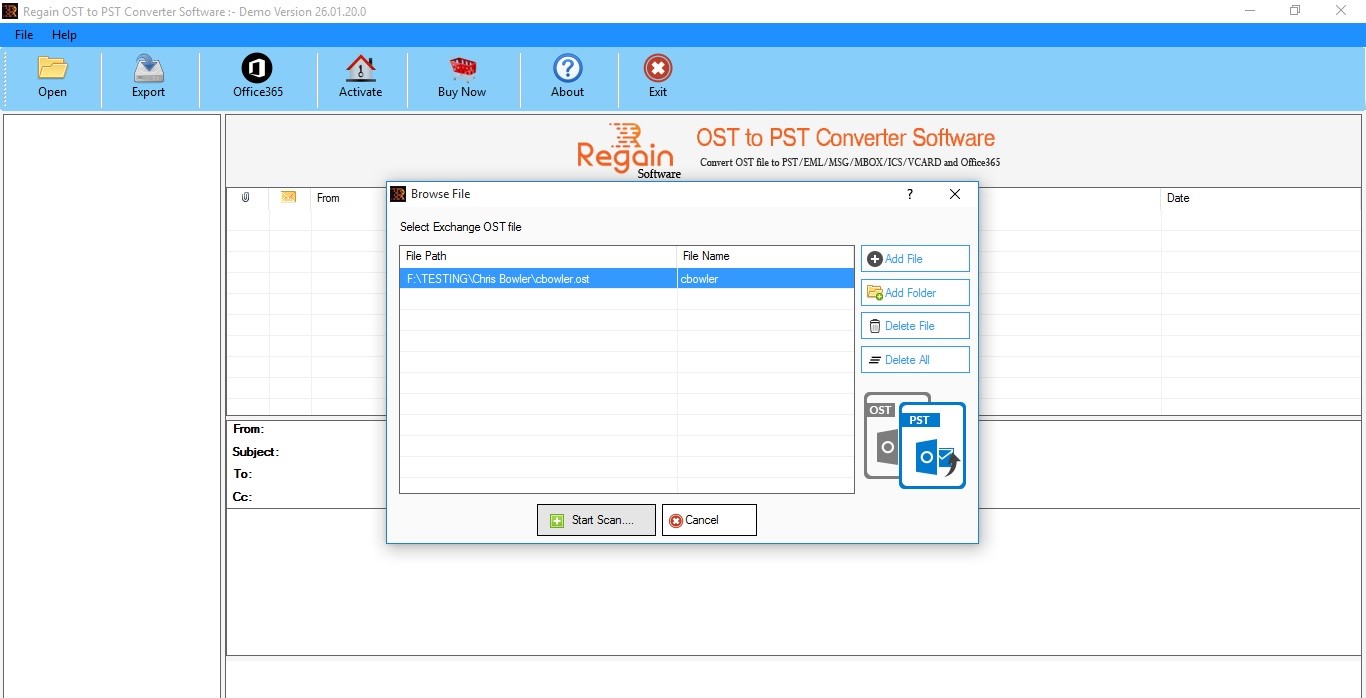Open an OST file via Open toolbar icon

(52, 76)
